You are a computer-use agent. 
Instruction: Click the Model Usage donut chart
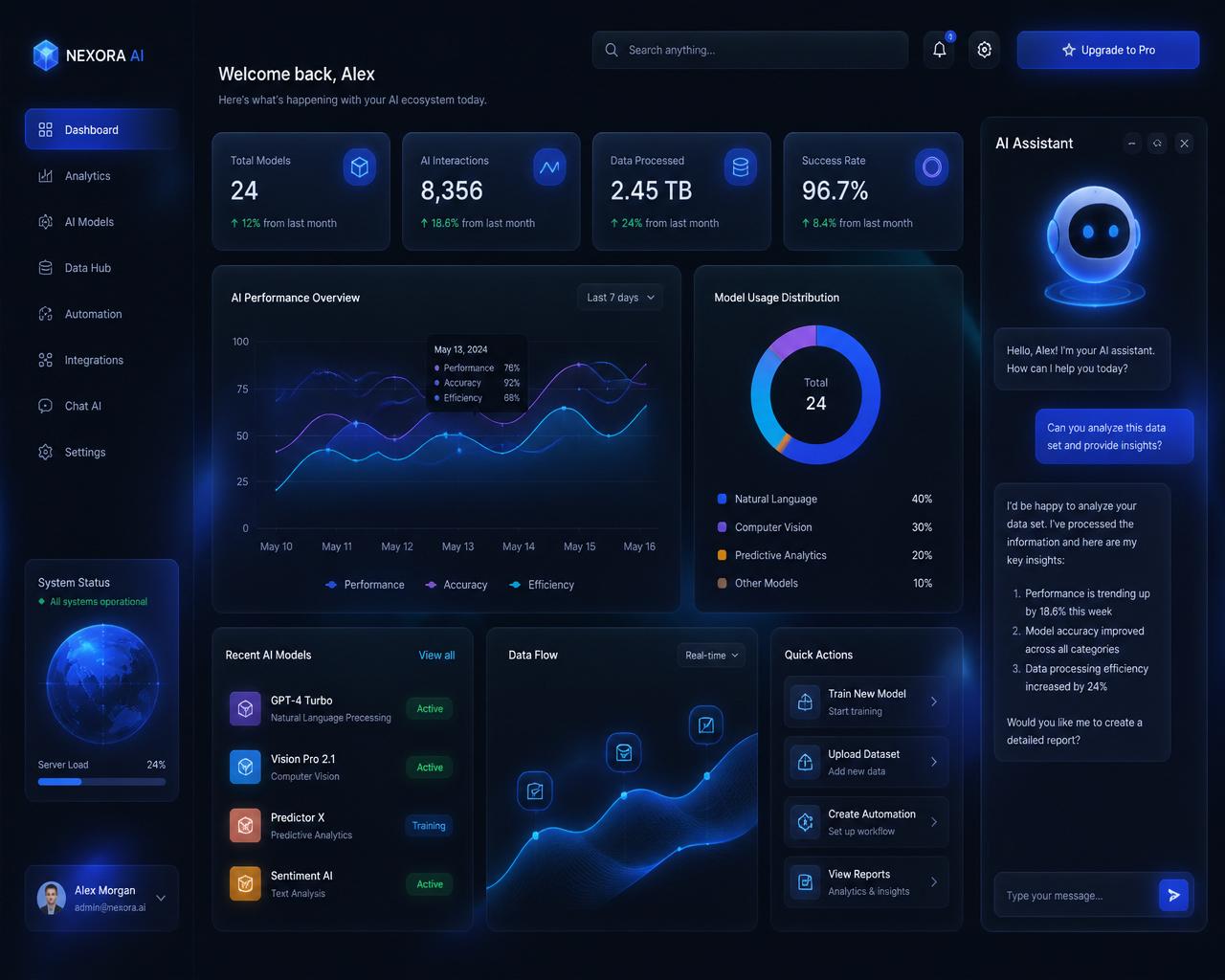[815, 394]
